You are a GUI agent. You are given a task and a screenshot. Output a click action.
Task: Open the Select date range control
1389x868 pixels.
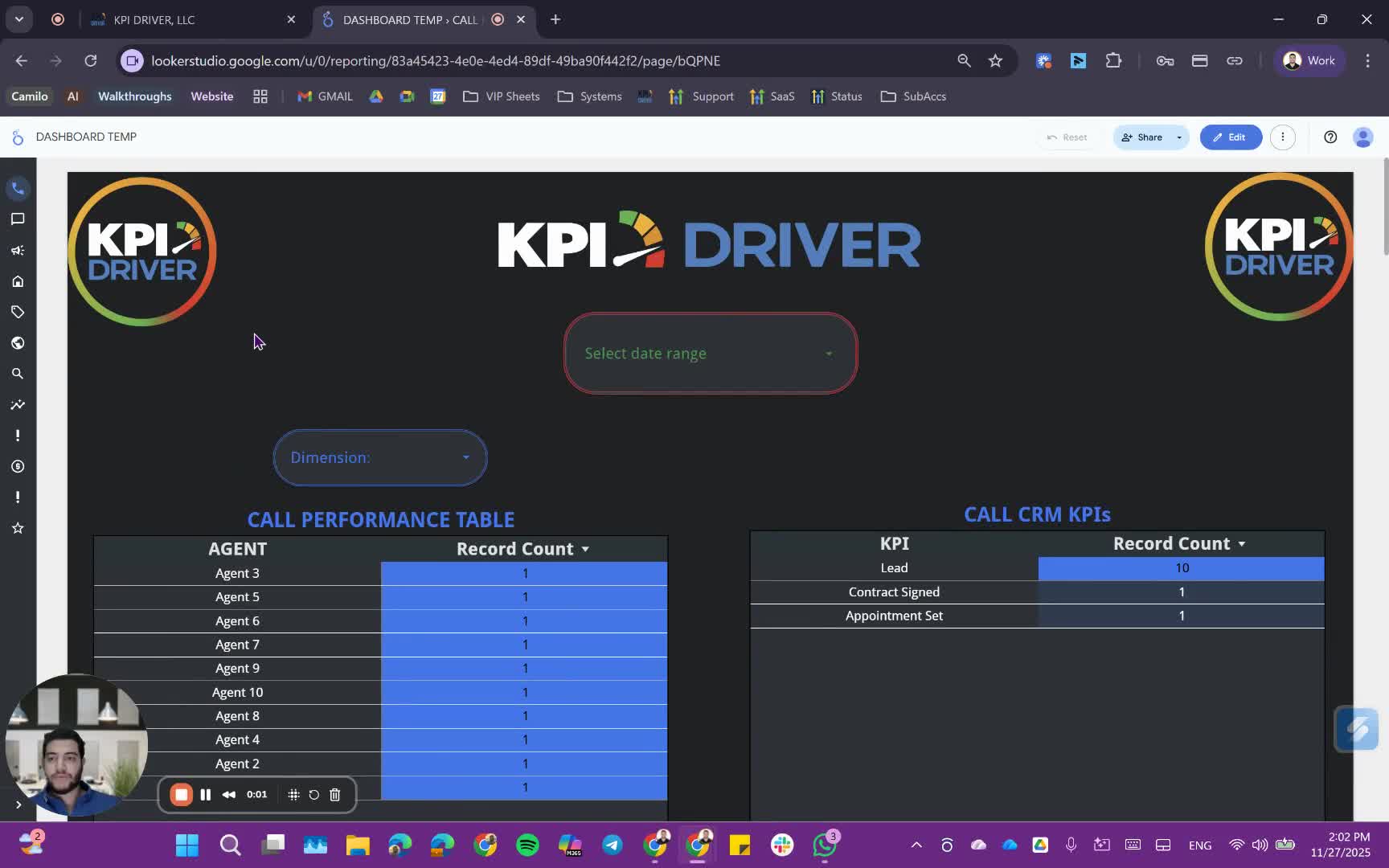click(711, 354)
